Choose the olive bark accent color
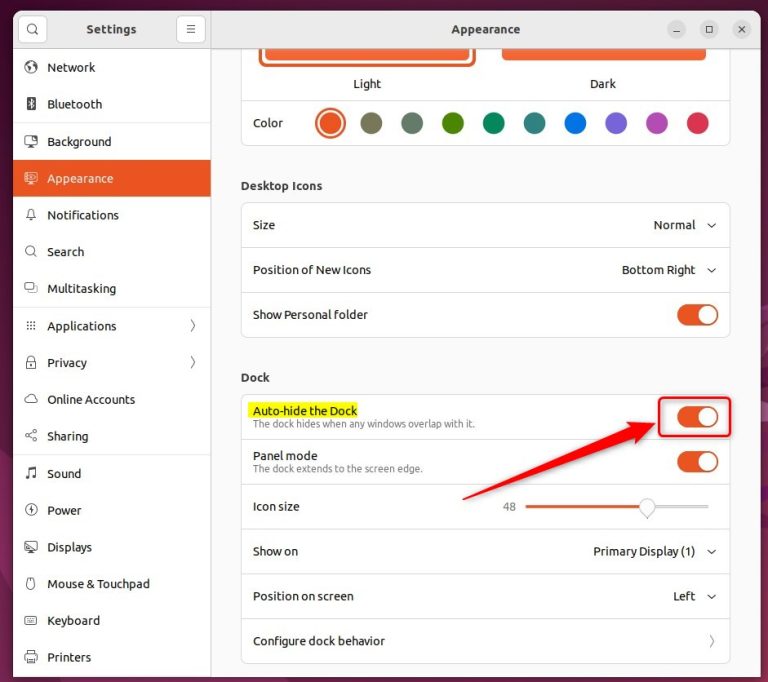 tap(371, 123)
